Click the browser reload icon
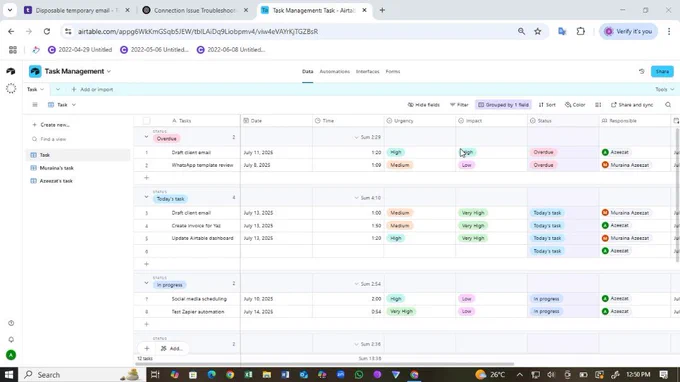The width and height of the screenshot is (680, 382). (47, 31)
